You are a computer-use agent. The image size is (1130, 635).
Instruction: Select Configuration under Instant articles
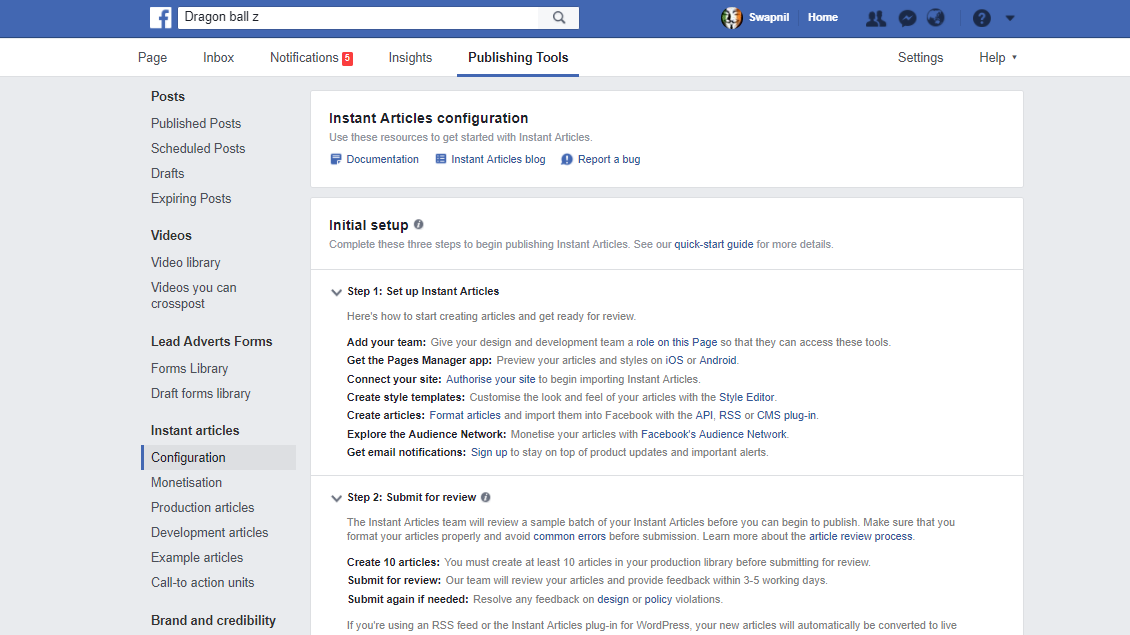point(218,458)
